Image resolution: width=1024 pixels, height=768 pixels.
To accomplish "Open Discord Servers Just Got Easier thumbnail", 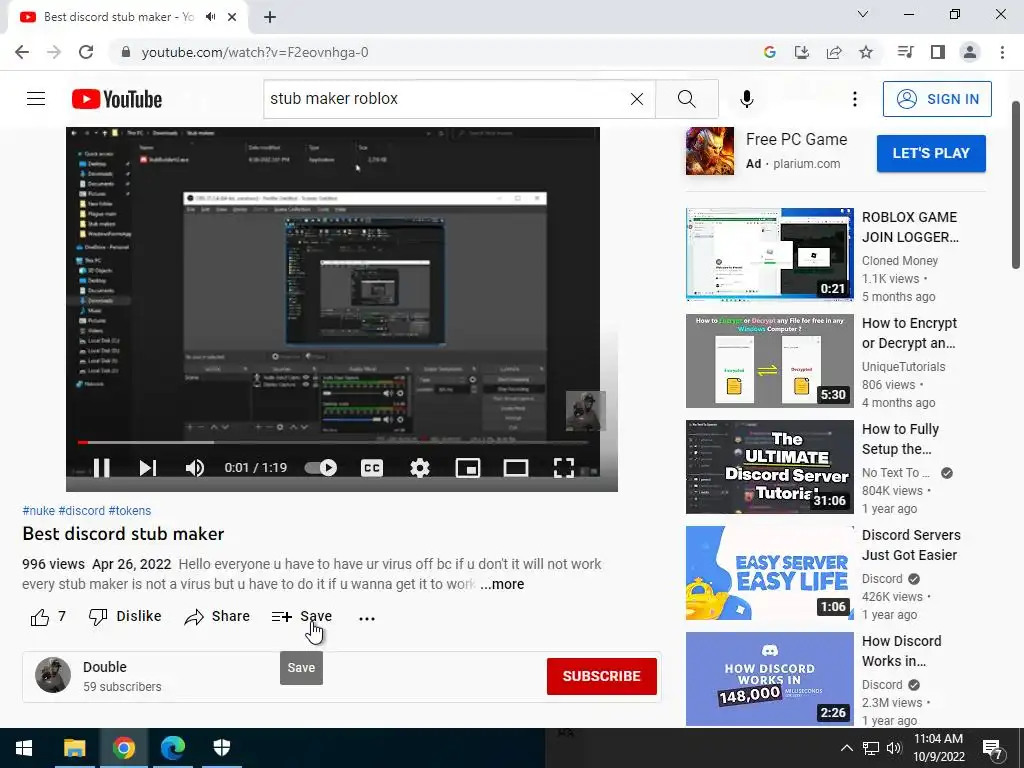I will click(x=769, y=573).
